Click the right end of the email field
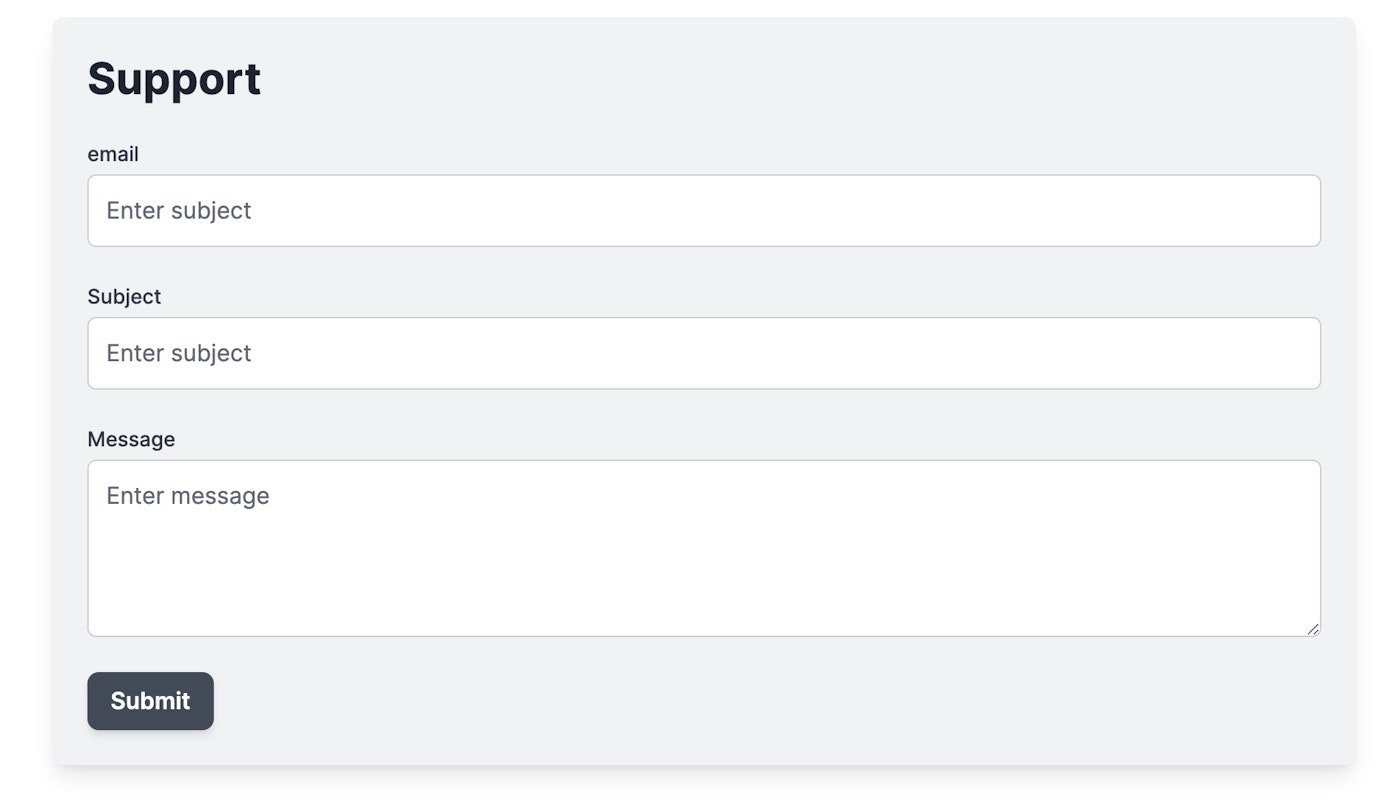Image resolution: width=1400 pixels, height=803 pixels. tap(1290, 211)
